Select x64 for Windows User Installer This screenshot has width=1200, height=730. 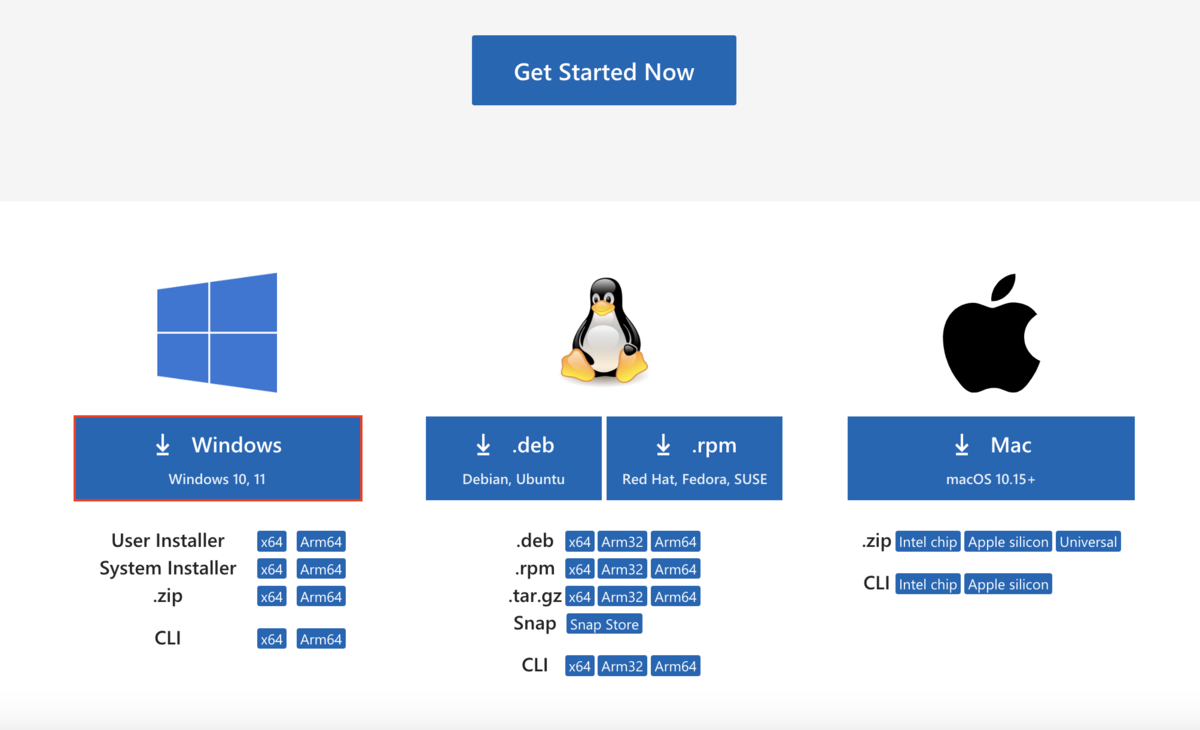[x=272, y=542]
